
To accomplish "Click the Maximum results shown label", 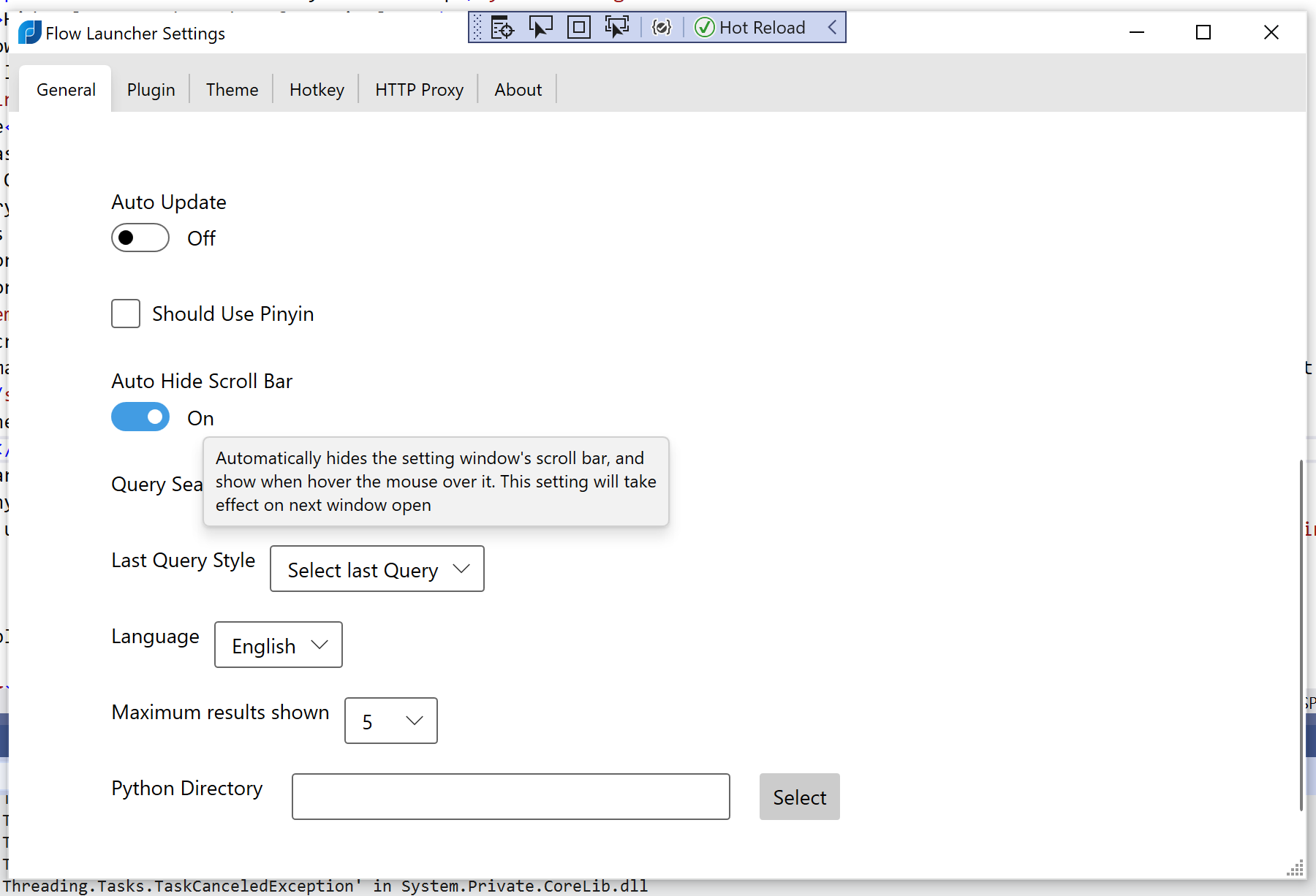I will click(220, 712).
